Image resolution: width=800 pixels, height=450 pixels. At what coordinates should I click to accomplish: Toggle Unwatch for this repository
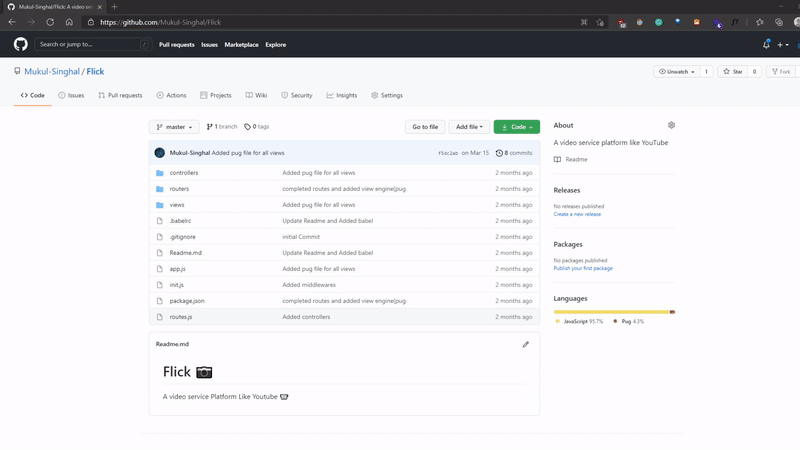677,71
